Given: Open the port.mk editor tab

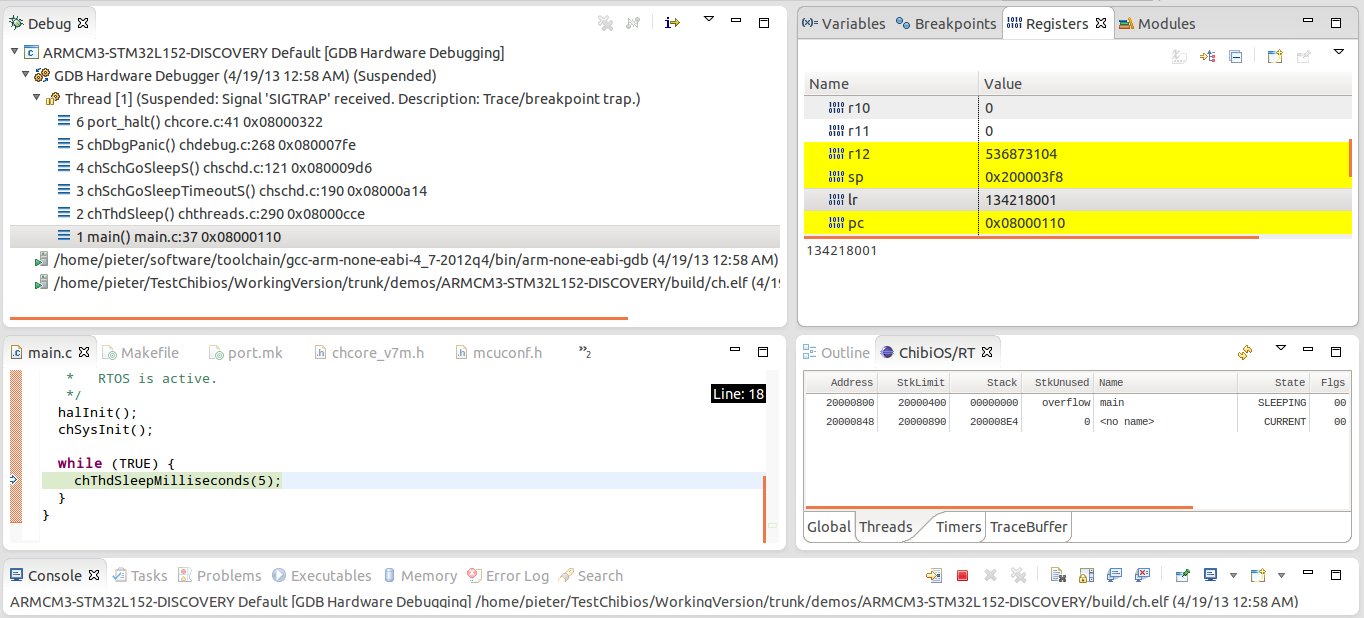Looking at the screenshot, I should pos(247,352).
